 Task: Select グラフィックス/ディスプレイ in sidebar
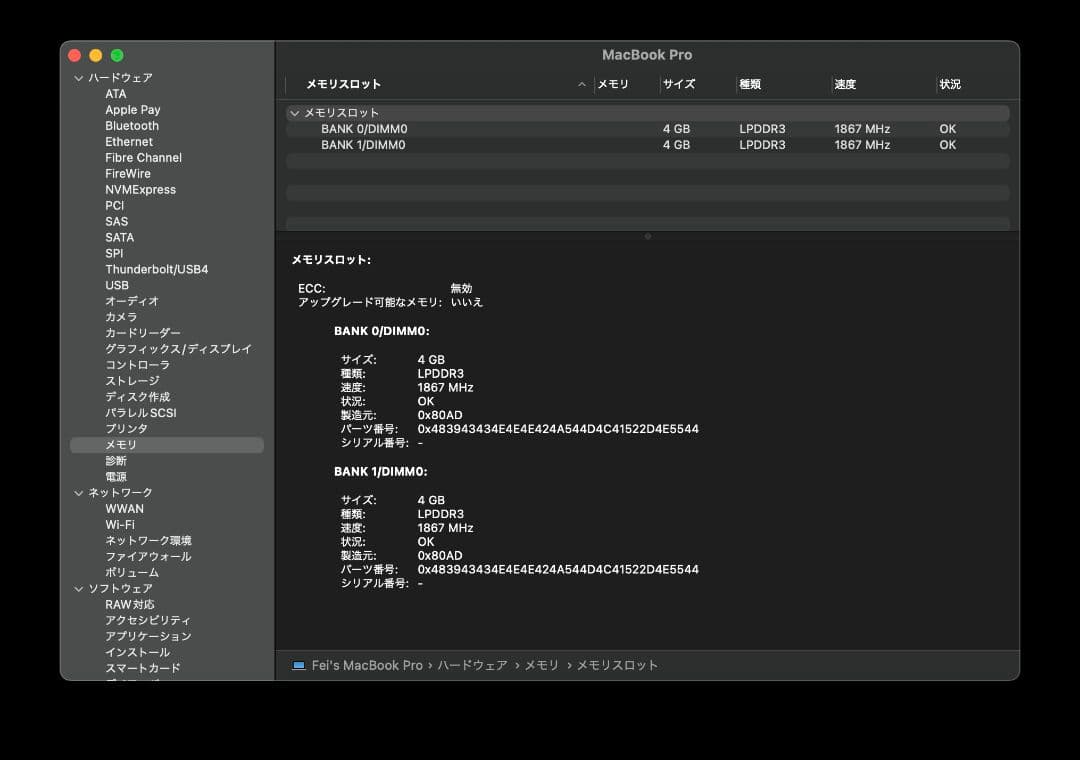[x=178, y=349]
